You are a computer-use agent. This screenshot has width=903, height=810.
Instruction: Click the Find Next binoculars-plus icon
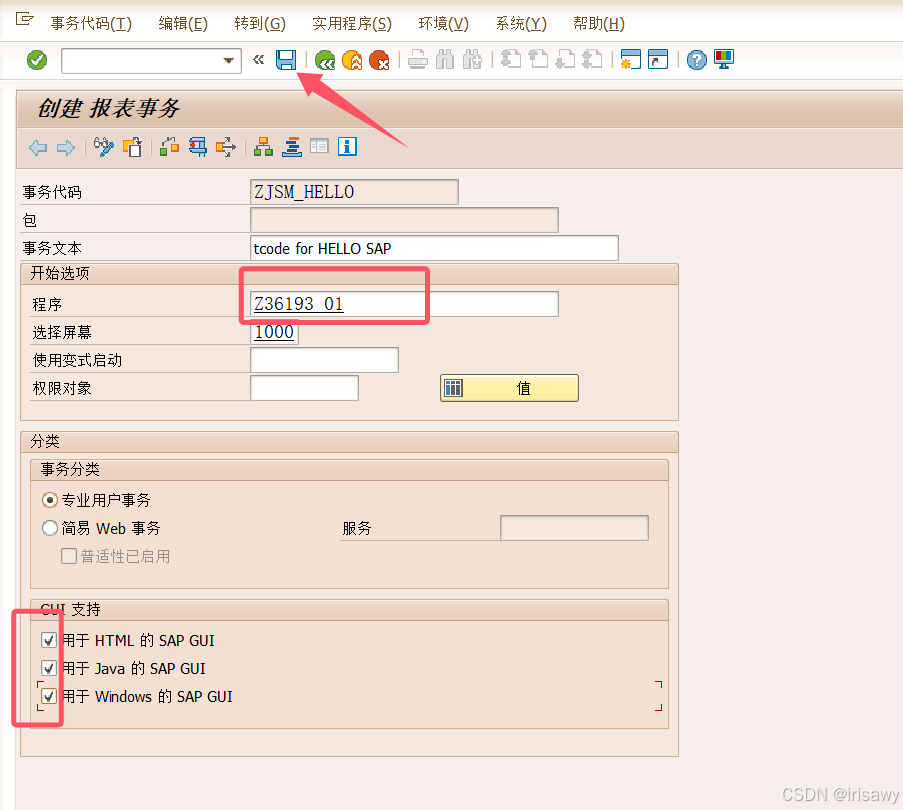pos(472,60)
